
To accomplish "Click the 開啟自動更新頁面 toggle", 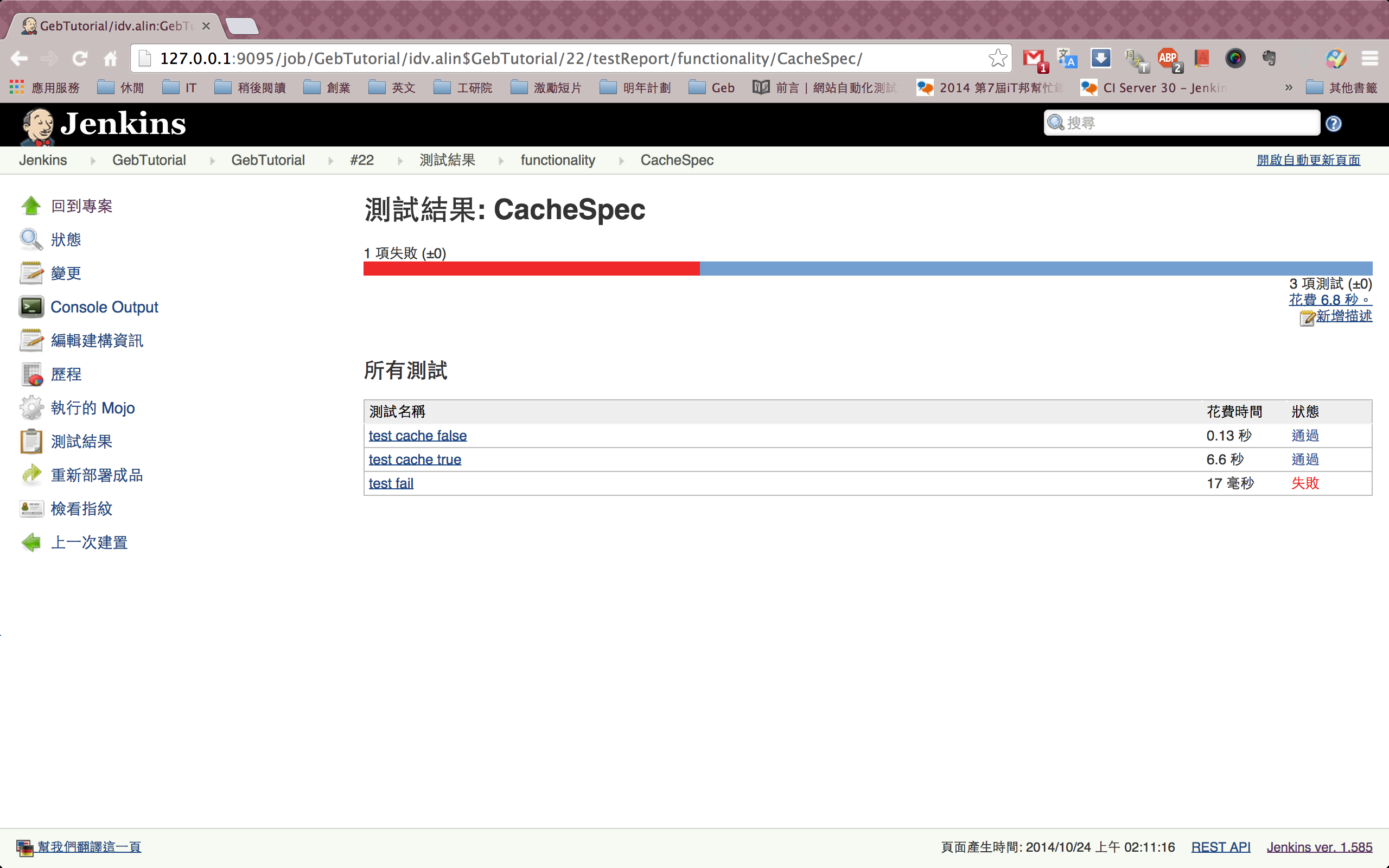I will coord(1307,160).
